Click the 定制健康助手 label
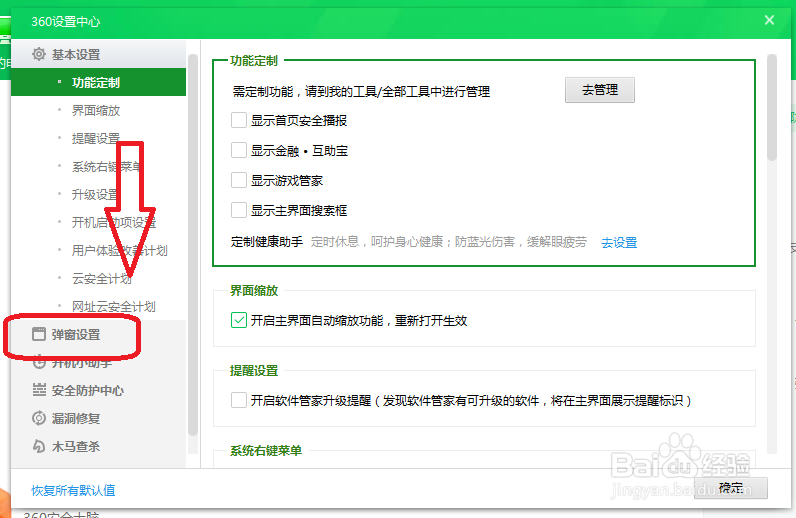This screenshot has width=796, height=518. 267,242
